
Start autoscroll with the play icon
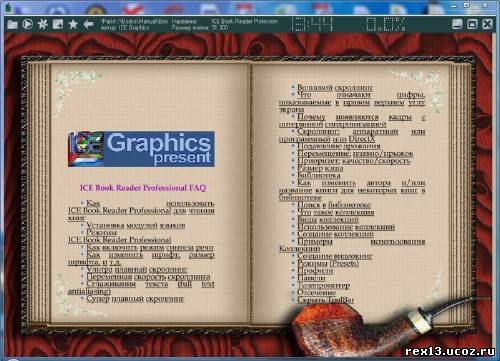click(27, 24)
